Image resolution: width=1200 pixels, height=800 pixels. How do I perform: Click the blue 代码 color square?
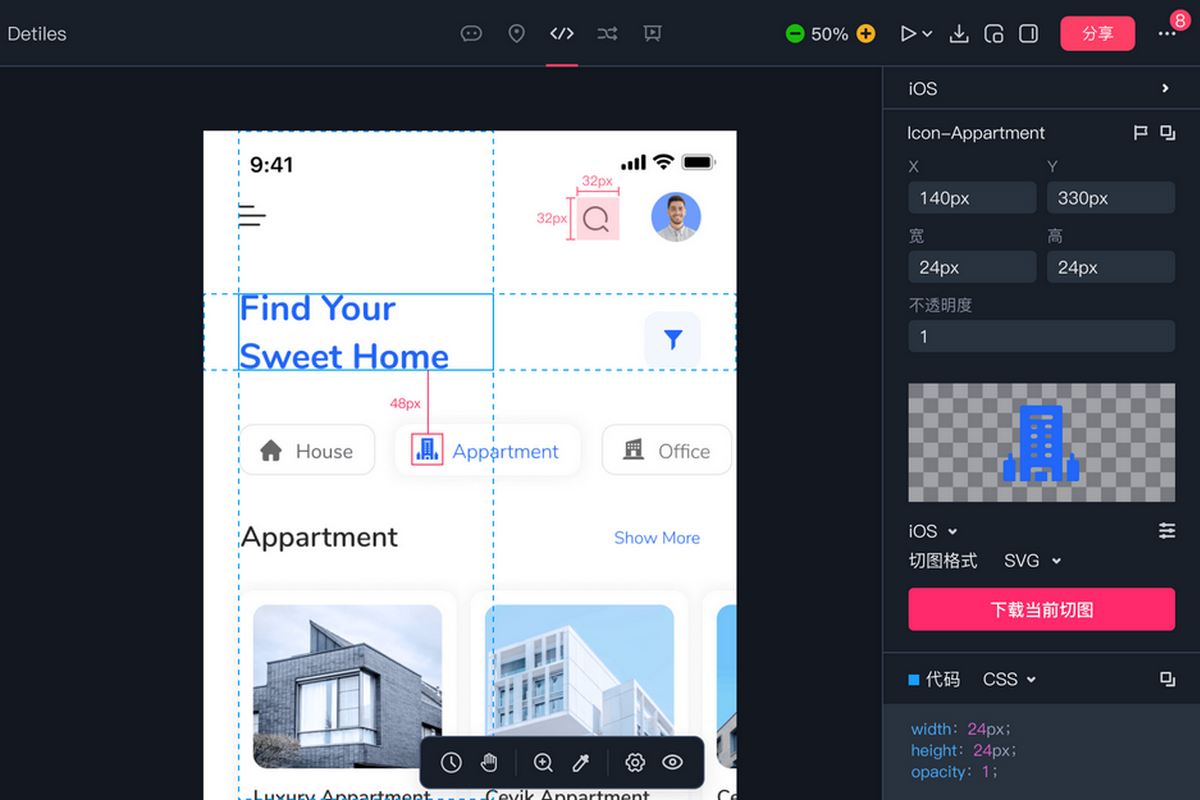tap(914, 680)
